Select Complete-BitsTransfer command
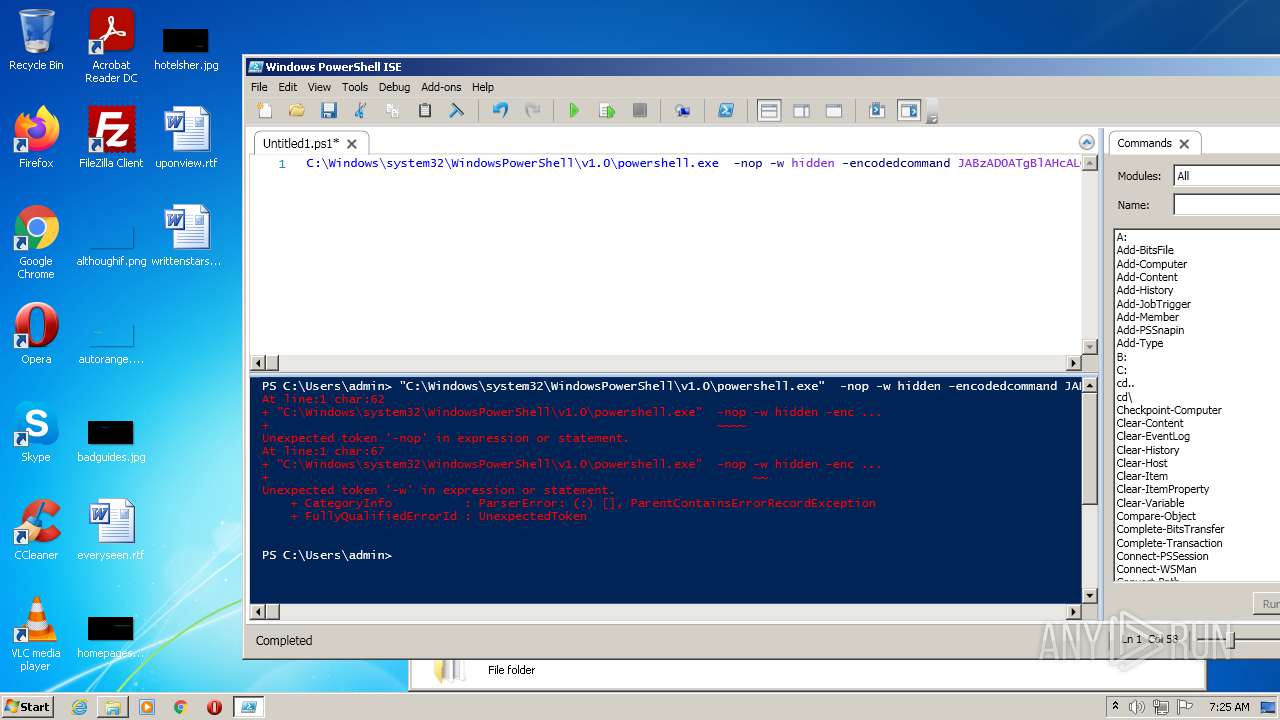Viewport: 1280px width, 720px height. coord(1170,529)
